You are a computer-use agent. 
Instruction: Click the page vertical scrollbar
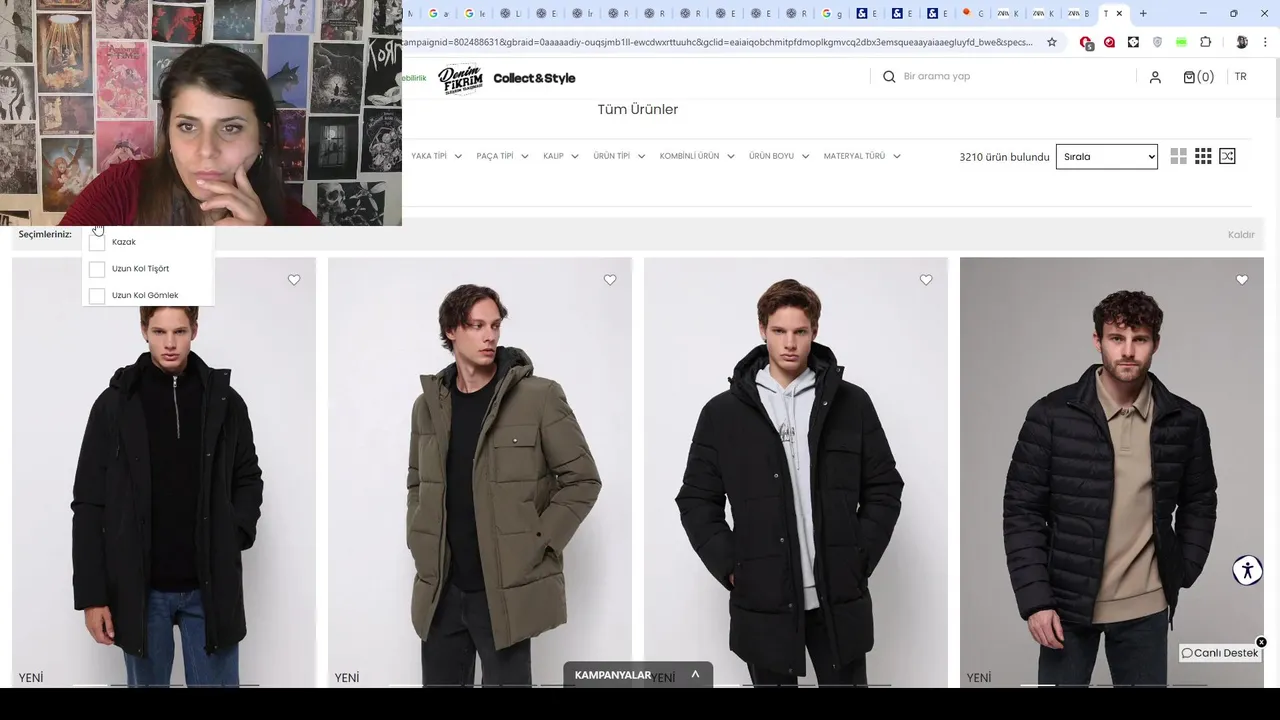pos(1275,90)
